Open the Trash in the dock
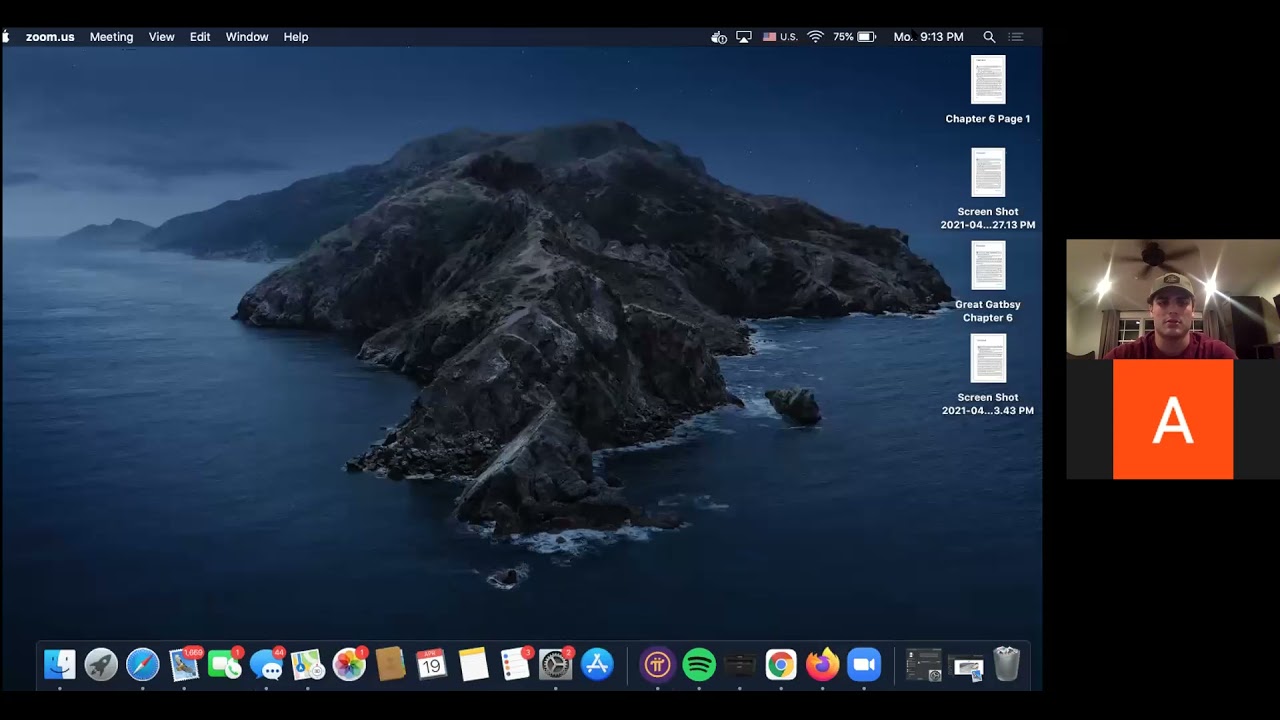This screenshot has height=720, width=1280. pyautogui.click(x=1006, y=665)
